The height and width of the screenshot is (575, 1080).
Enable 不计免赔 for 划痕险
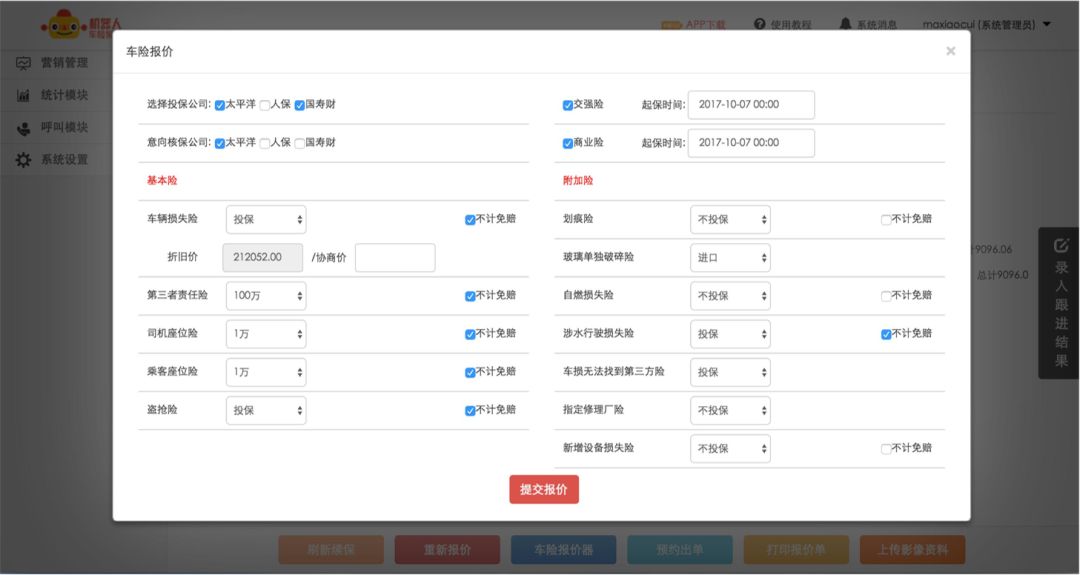pos(886,220)
